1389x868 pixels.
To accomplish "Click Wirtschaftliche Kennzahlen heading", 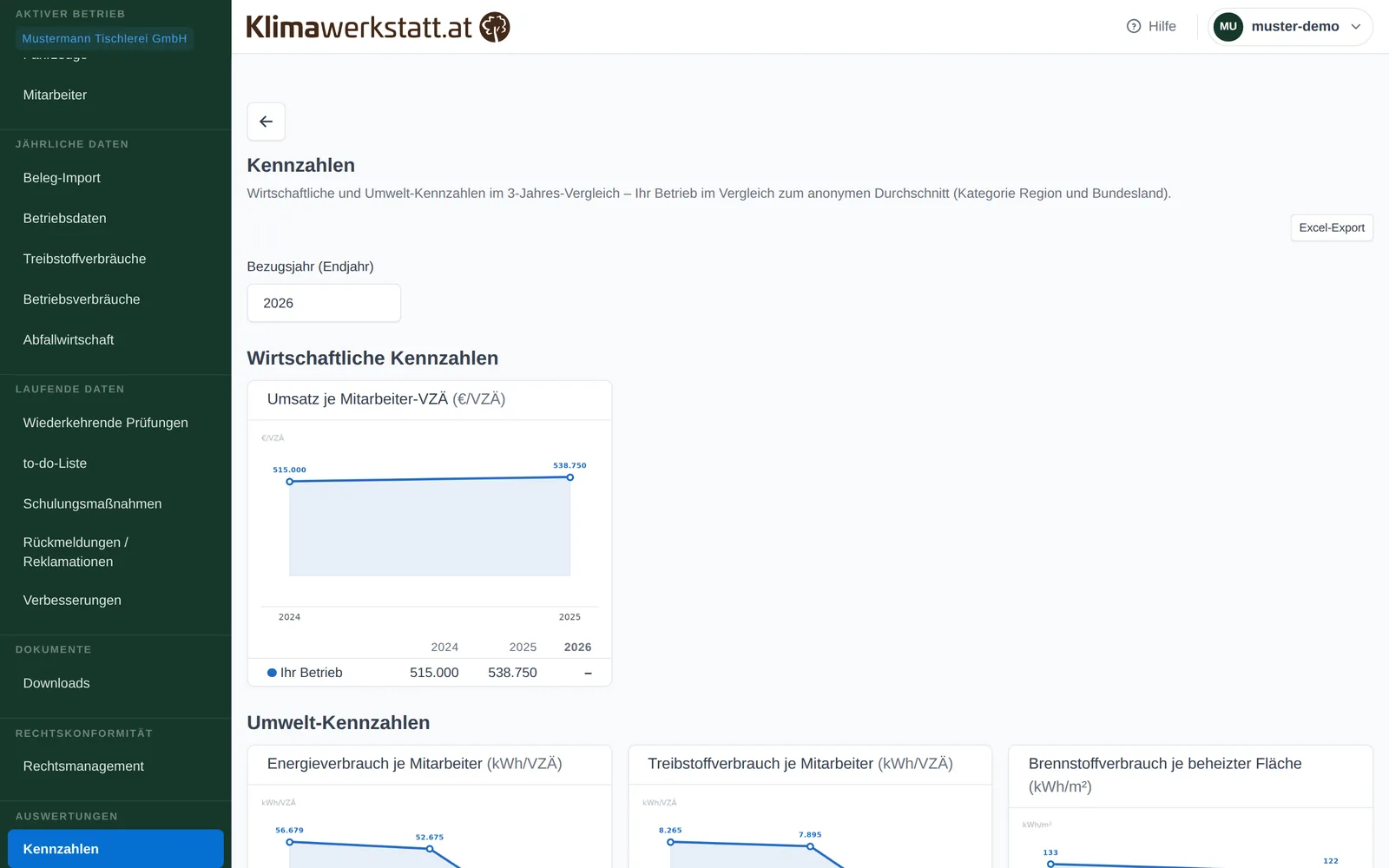I will tap(372, 358).
